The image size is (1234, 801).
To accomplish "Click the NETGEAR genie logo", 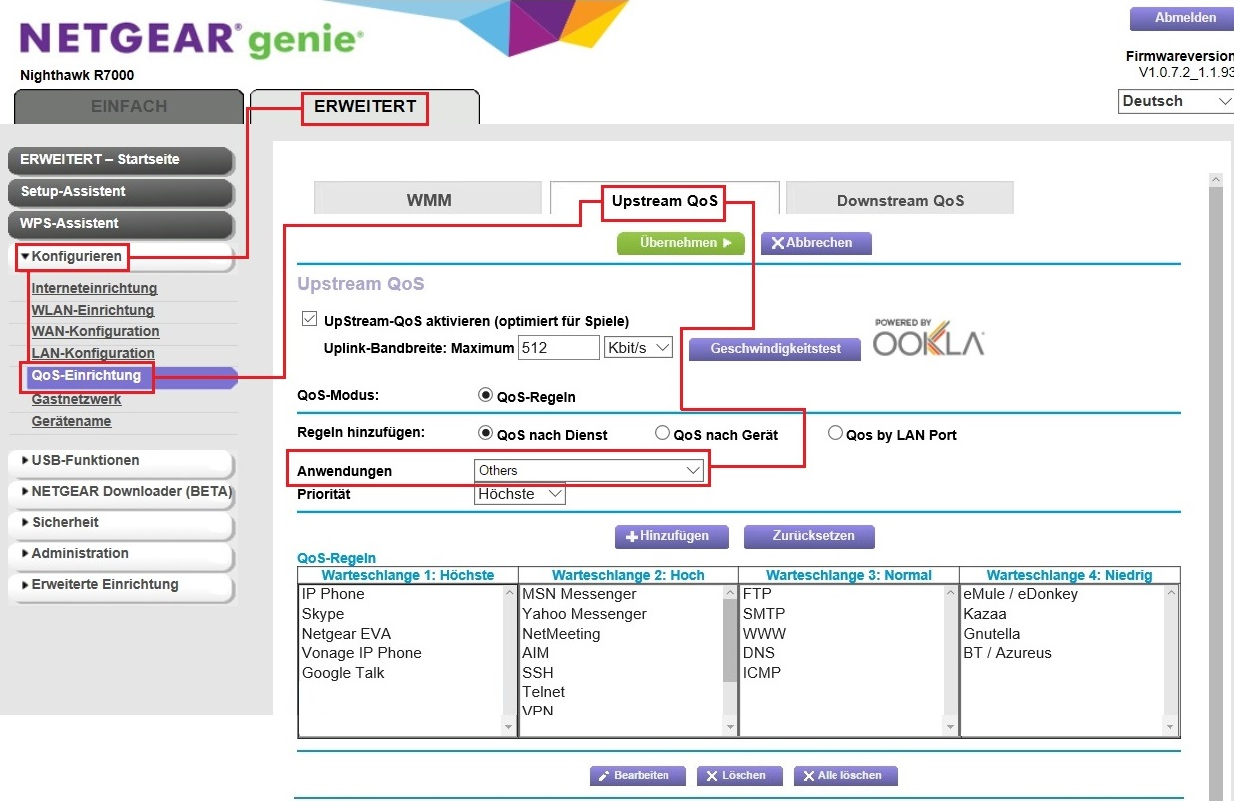I will [190, 40].
